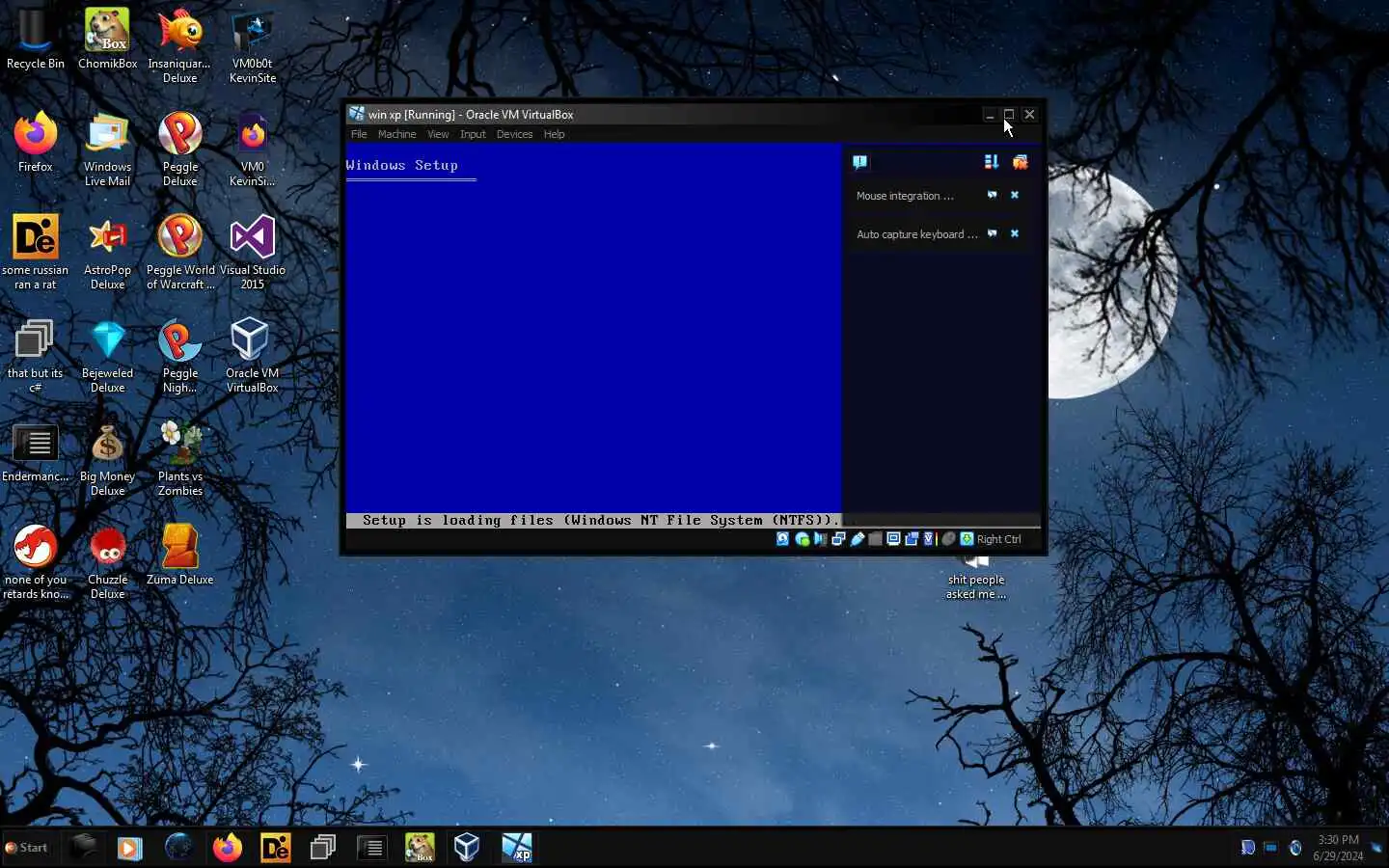The image size is (1389, 868).
Task: Select the Endermanch desktop icon
Action: coord(36,452)
